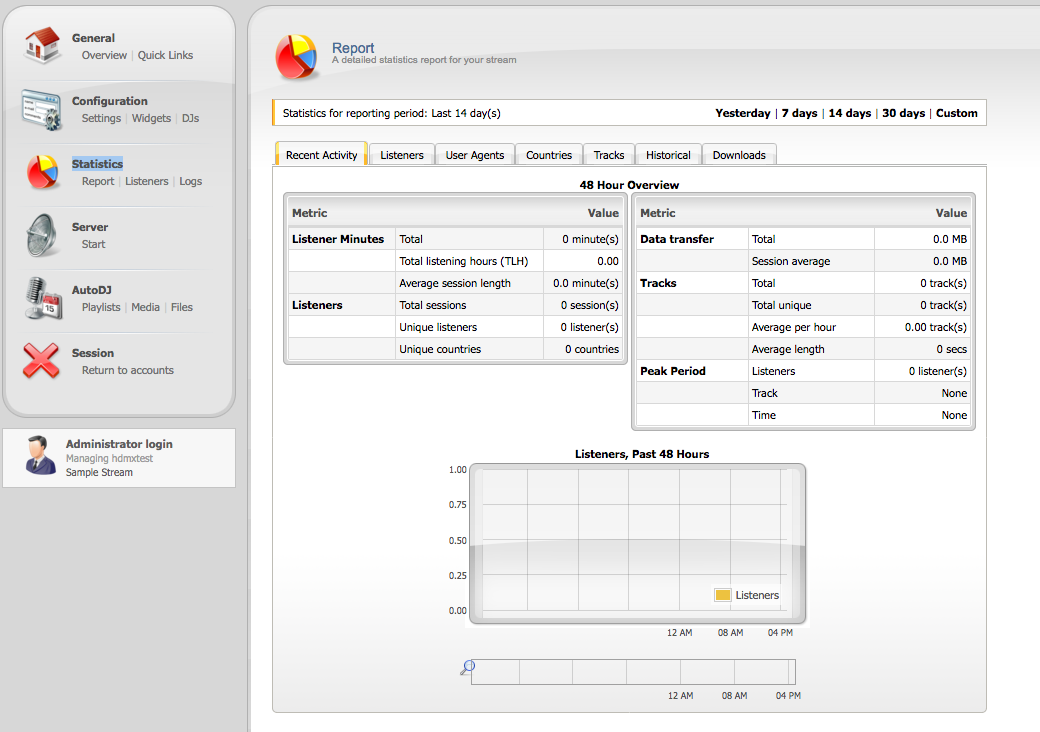Click the Configuration settings window icon
The width and height of the screenshot is (1040, 732).
tap(42, 109)
